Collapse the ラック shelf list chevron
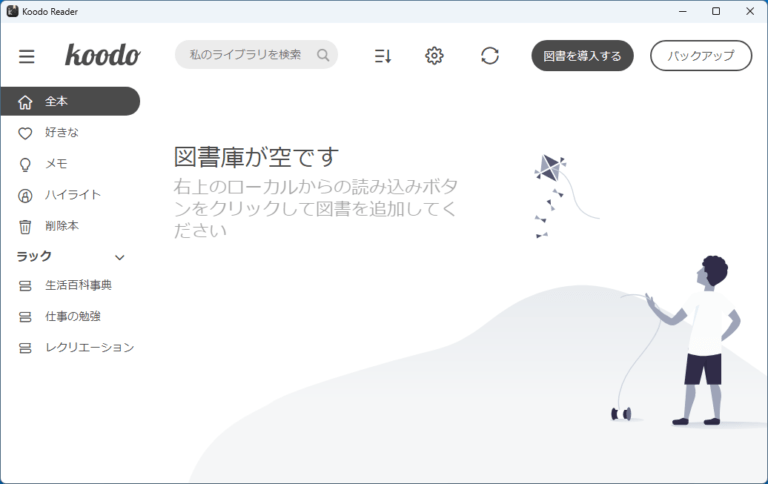 tap(120, 257)
